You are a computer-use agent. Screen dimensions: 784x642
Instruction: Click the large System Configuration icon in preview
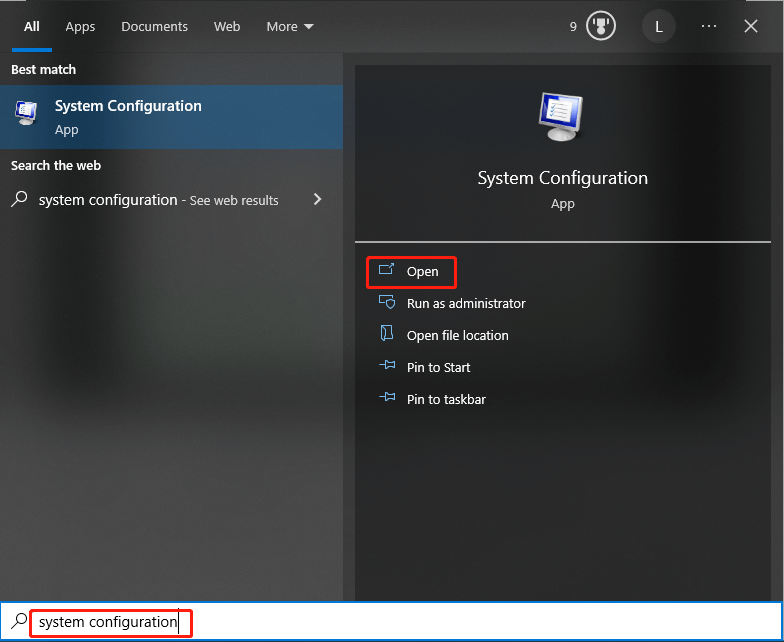561,117
